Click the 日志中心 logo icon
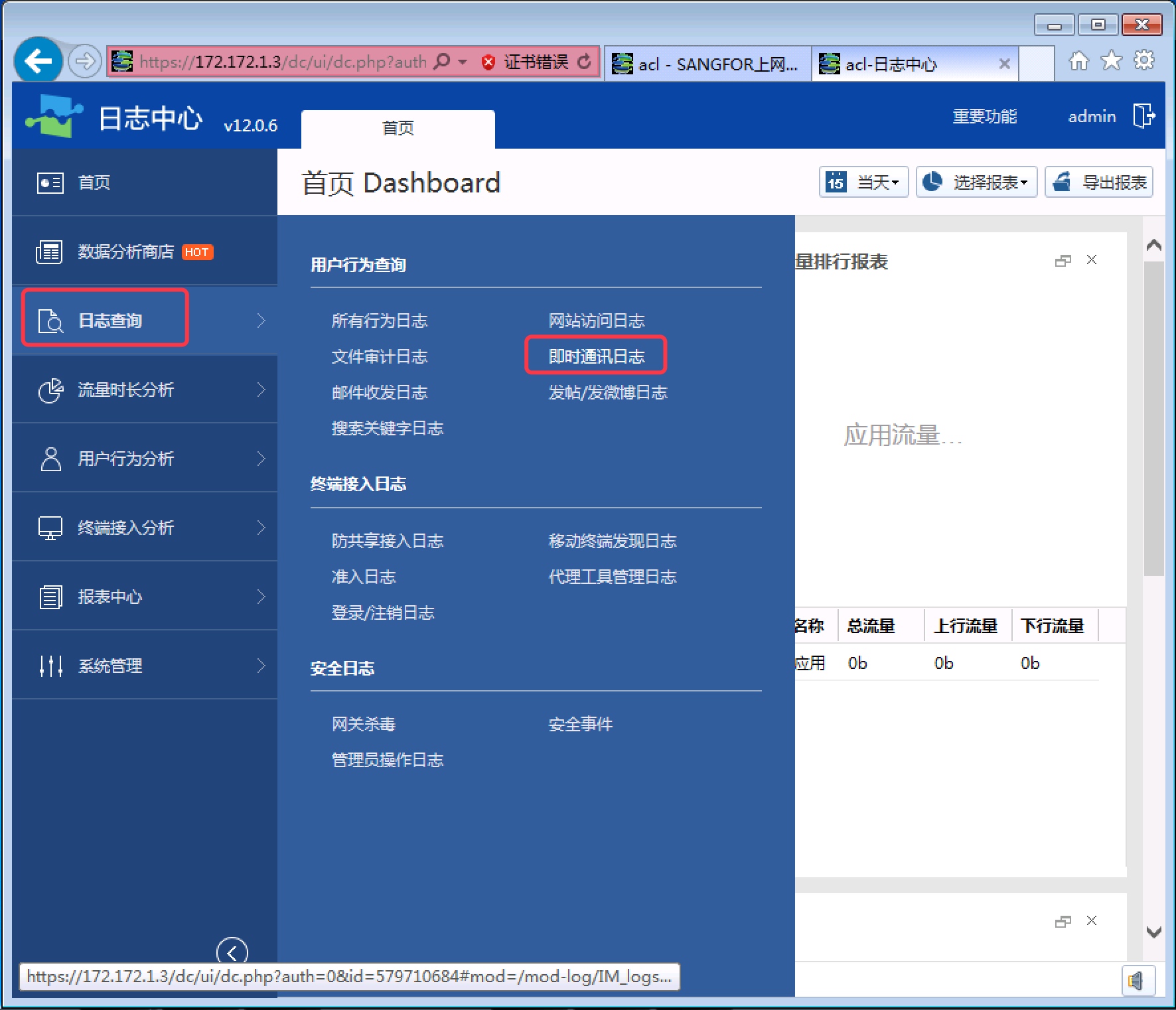1176x1010 pixels. [x=54, y=115]
